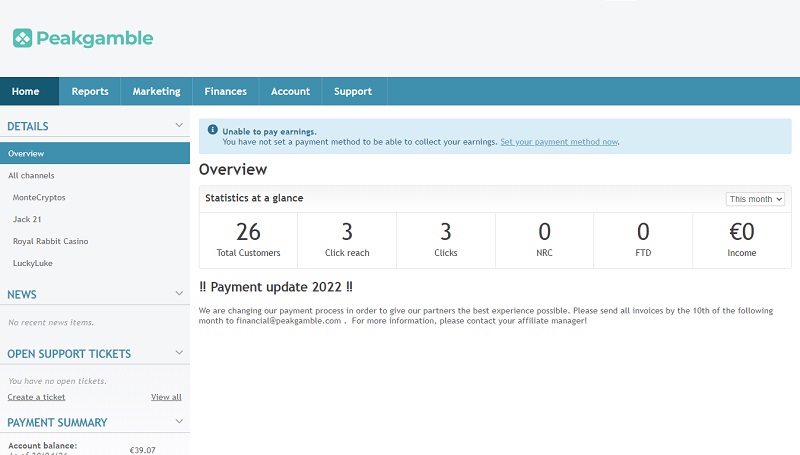The width and height of the screenshot is (800, 455).
Task: Click the €39.07 balance amount
Action: point(142,450)
